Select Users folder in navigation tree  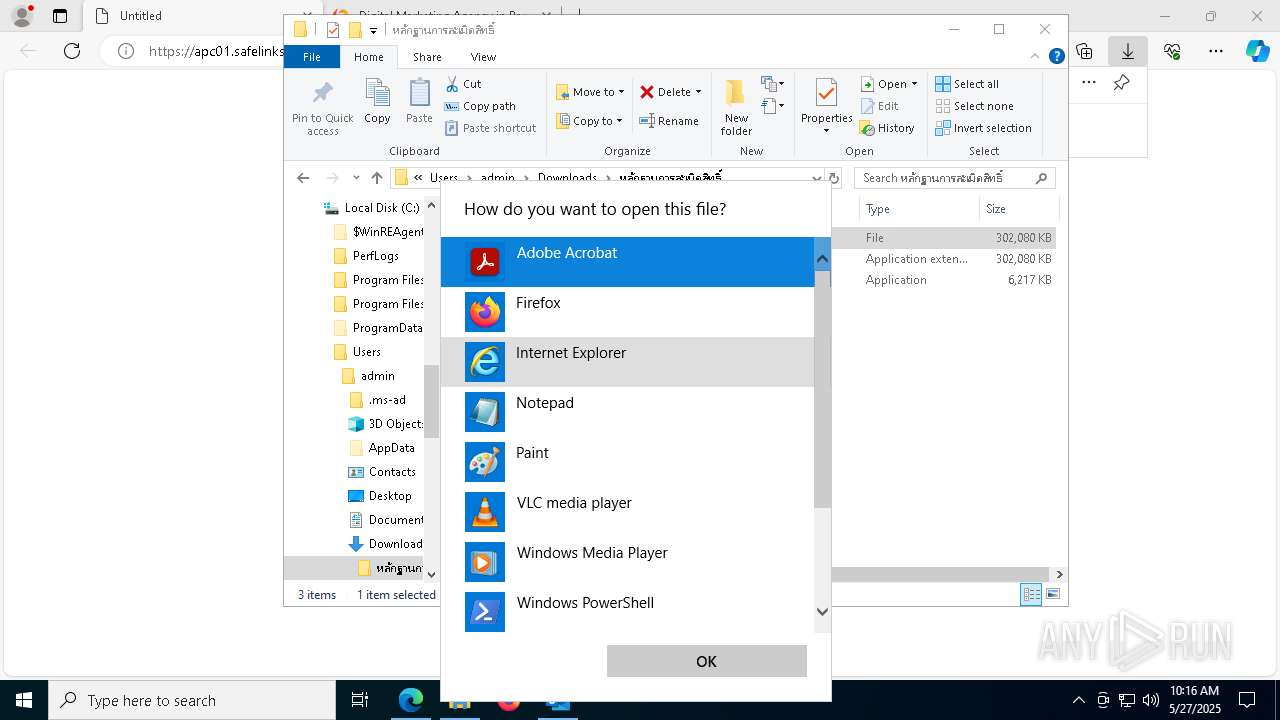tap(357, 352)
